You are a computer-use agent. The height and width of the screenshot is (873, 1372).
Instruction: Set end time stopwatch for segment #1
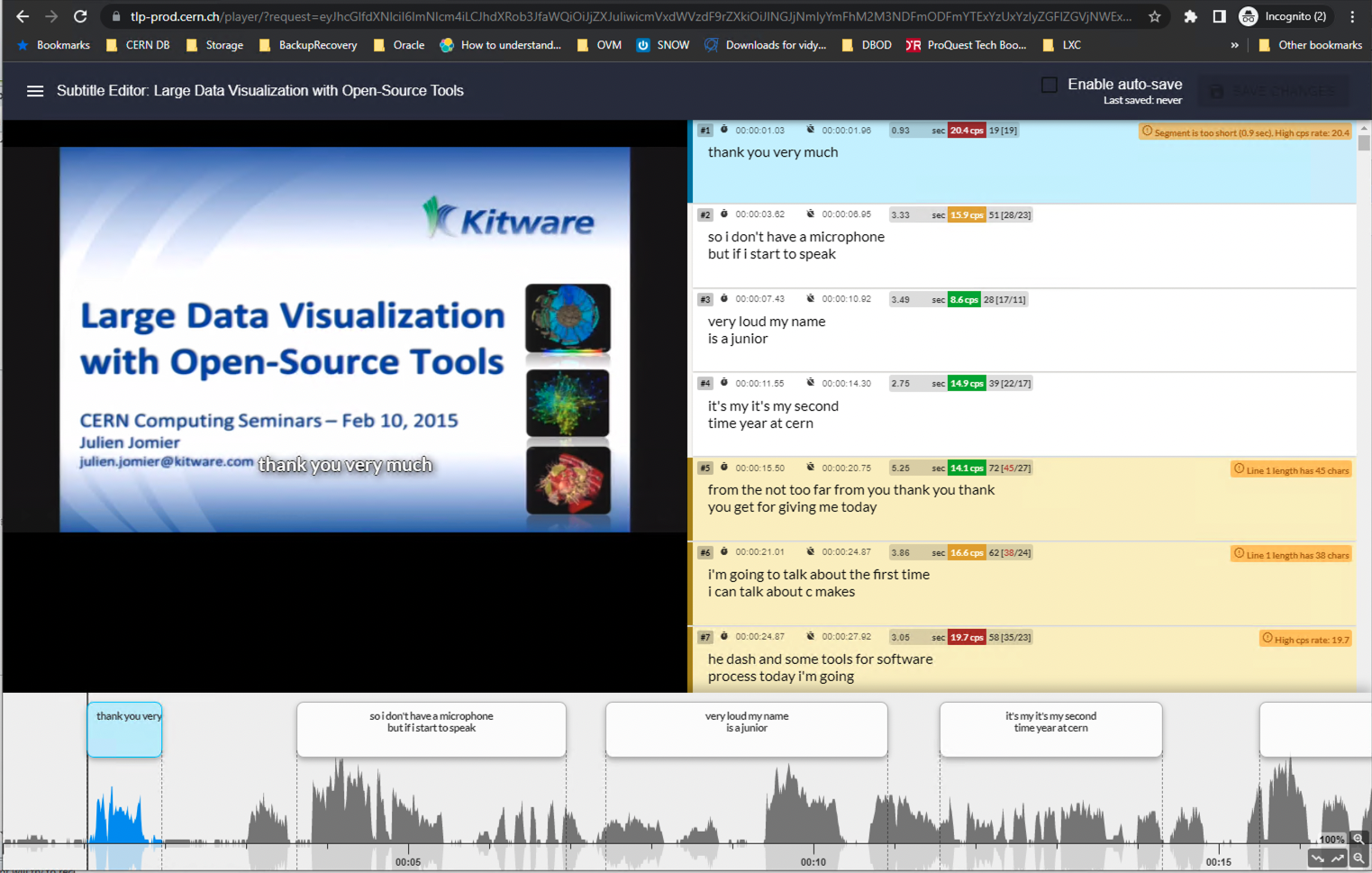coord(811,130)
